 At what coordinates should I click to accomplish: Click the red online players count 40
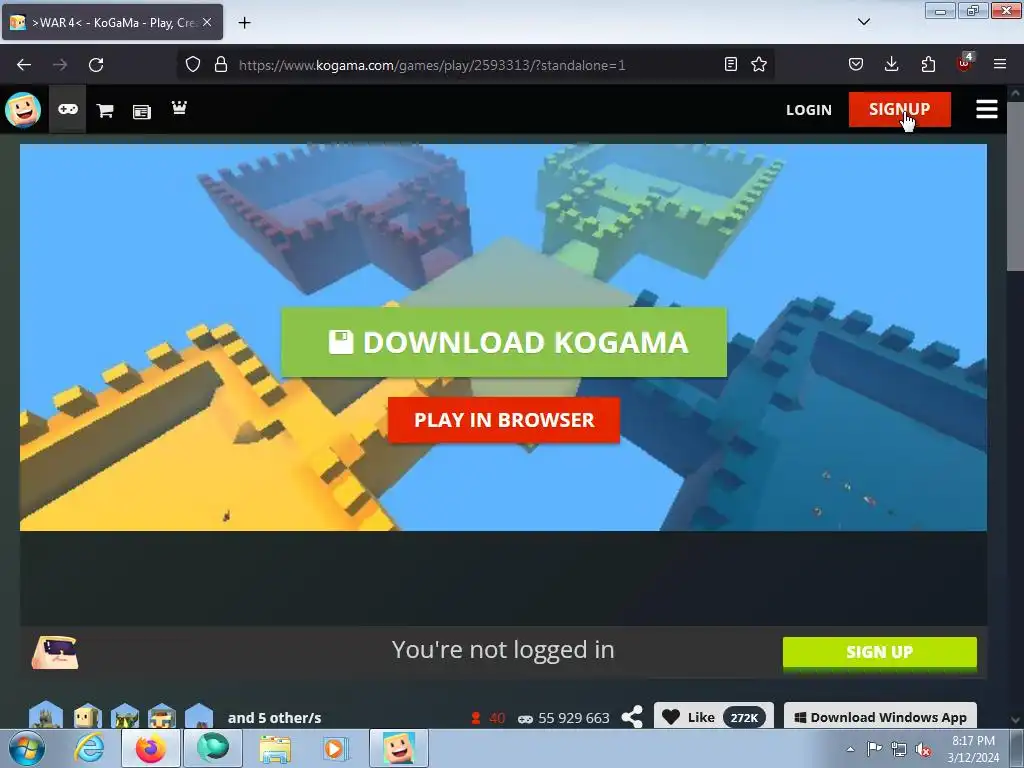tap(488, 718)
